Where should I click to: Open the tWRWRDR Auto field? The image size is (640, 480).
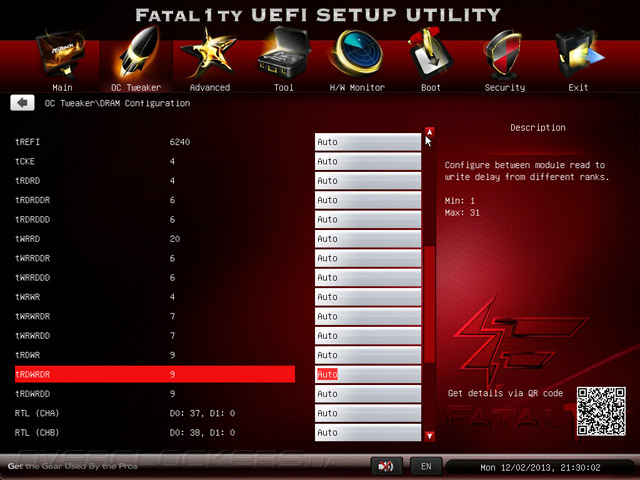click(368, 316)
